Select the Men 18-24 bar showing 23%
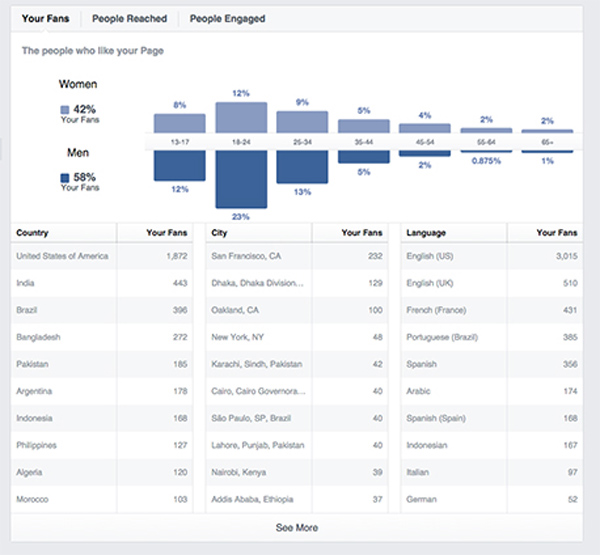 (x=241, y=178)
